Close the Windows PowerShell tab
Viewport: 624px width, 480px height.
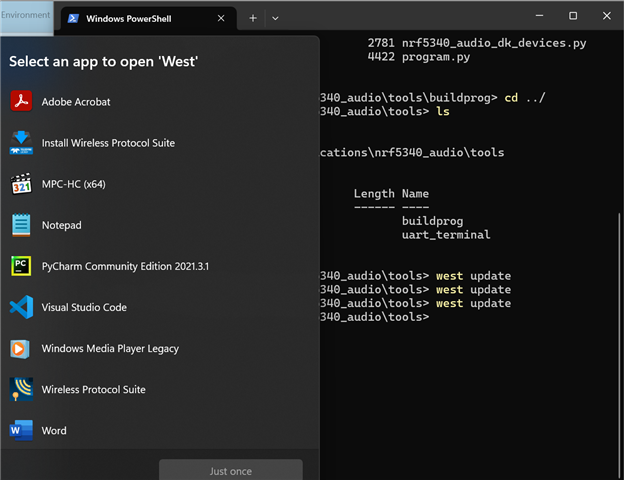(221, 18)
